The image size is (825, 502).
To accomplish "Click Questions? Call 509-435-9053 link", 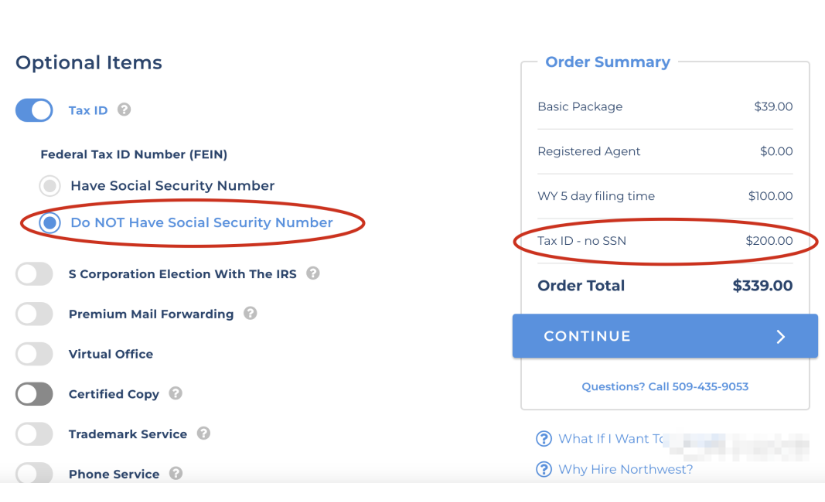I will [x=664, y=386].
